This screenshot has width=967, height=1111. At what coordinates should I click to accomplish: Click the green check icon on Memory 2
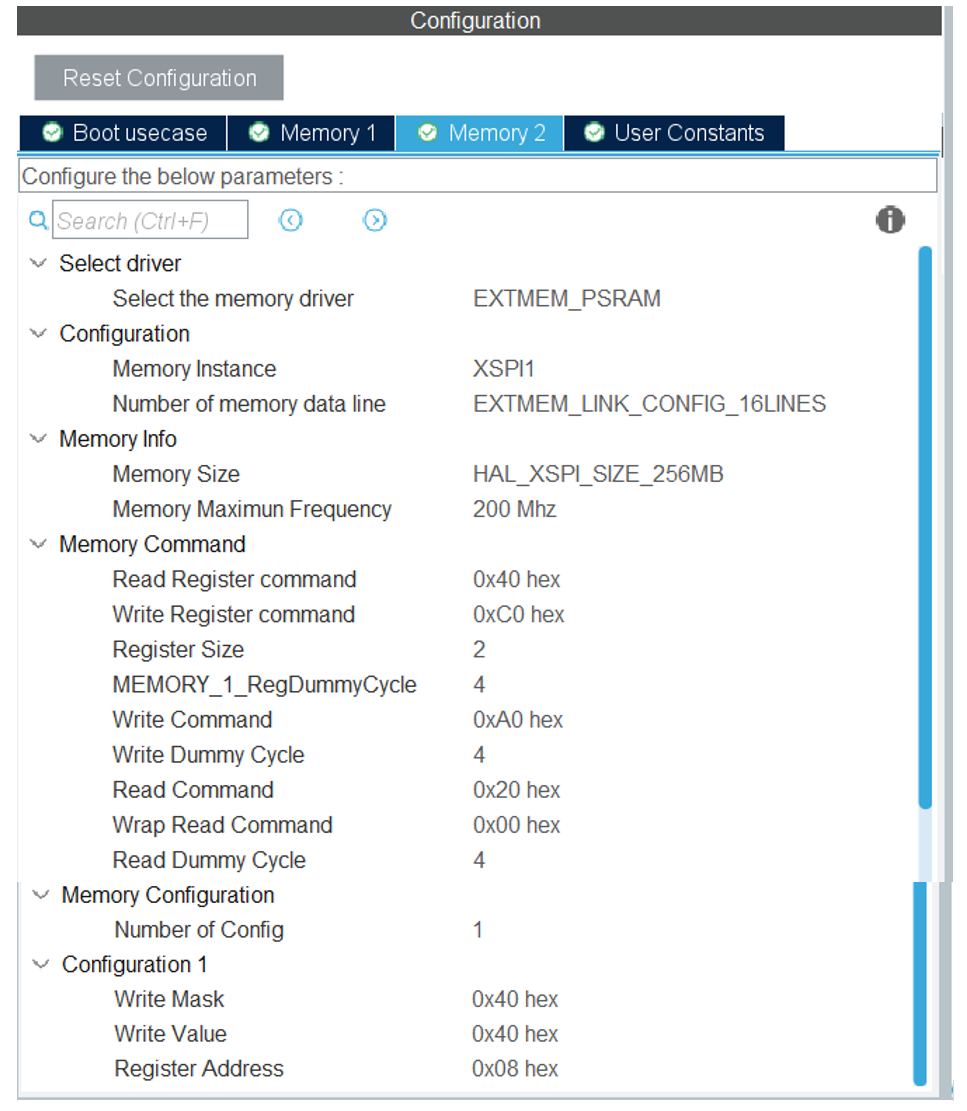click(427, 131)
